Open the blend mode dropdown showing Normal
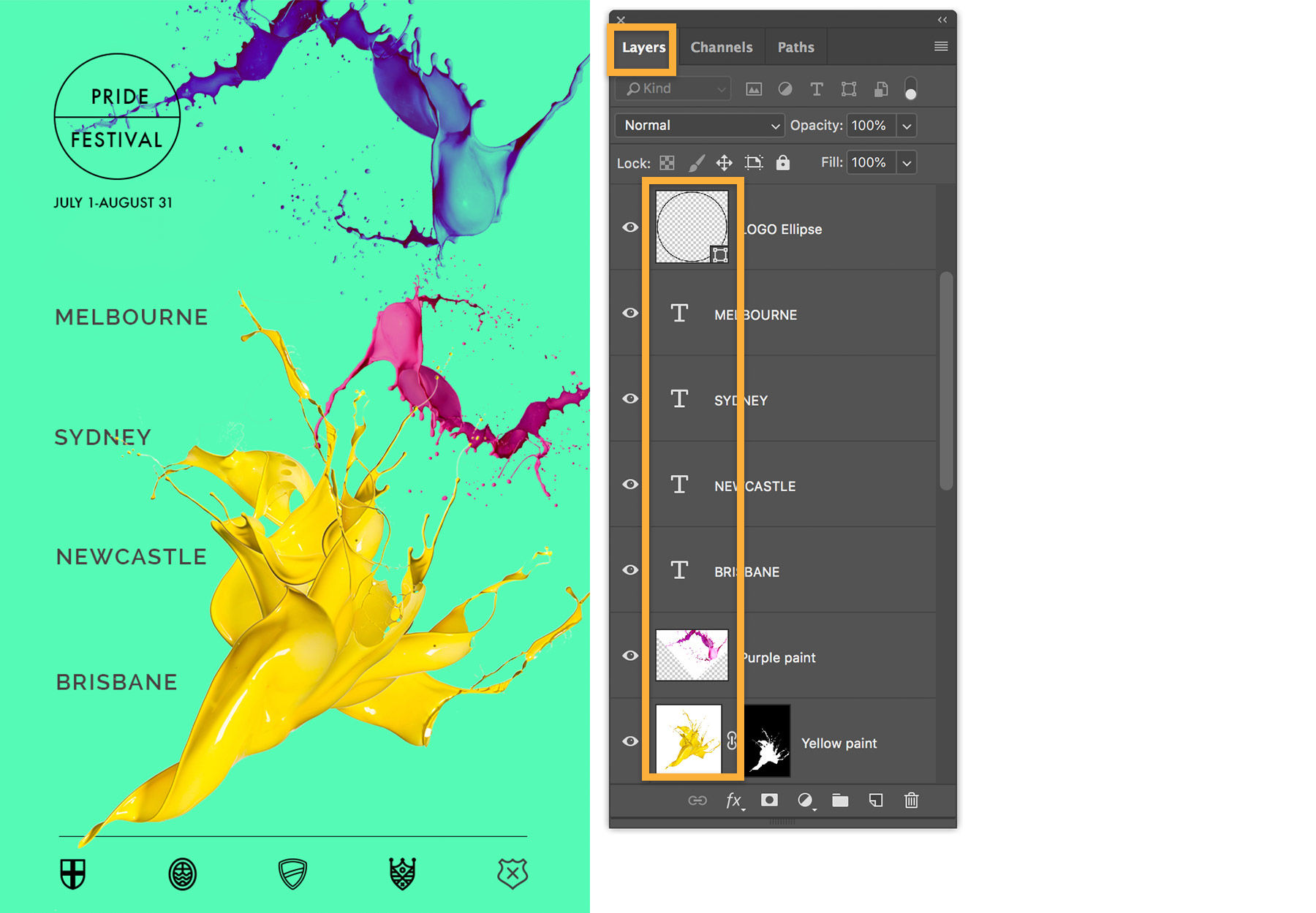This screenshot has height=913, width=1316. [x=698, y=125]
